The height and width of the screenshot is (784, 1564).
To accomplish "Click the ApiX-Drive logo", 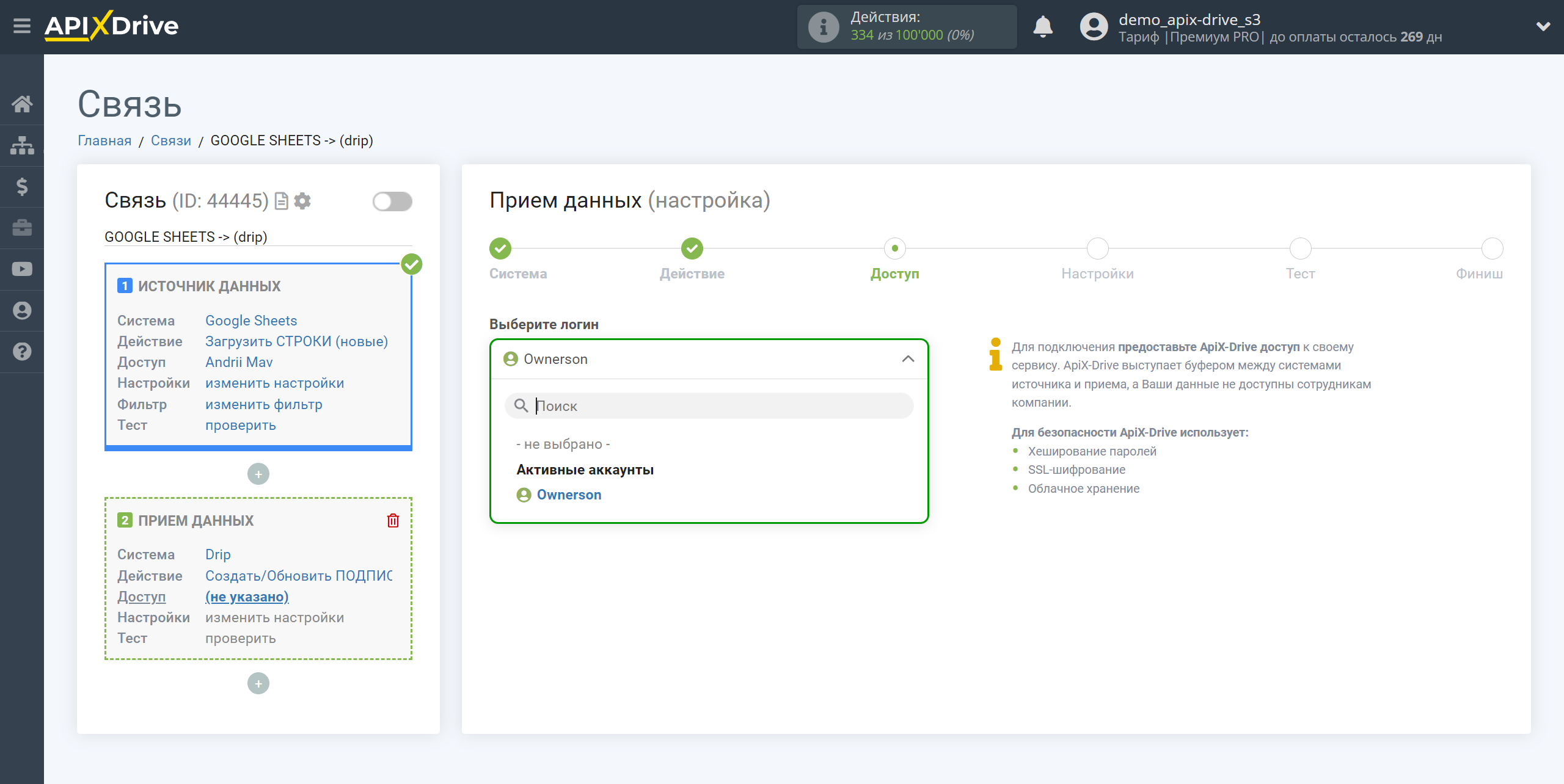I will [111, 26].
